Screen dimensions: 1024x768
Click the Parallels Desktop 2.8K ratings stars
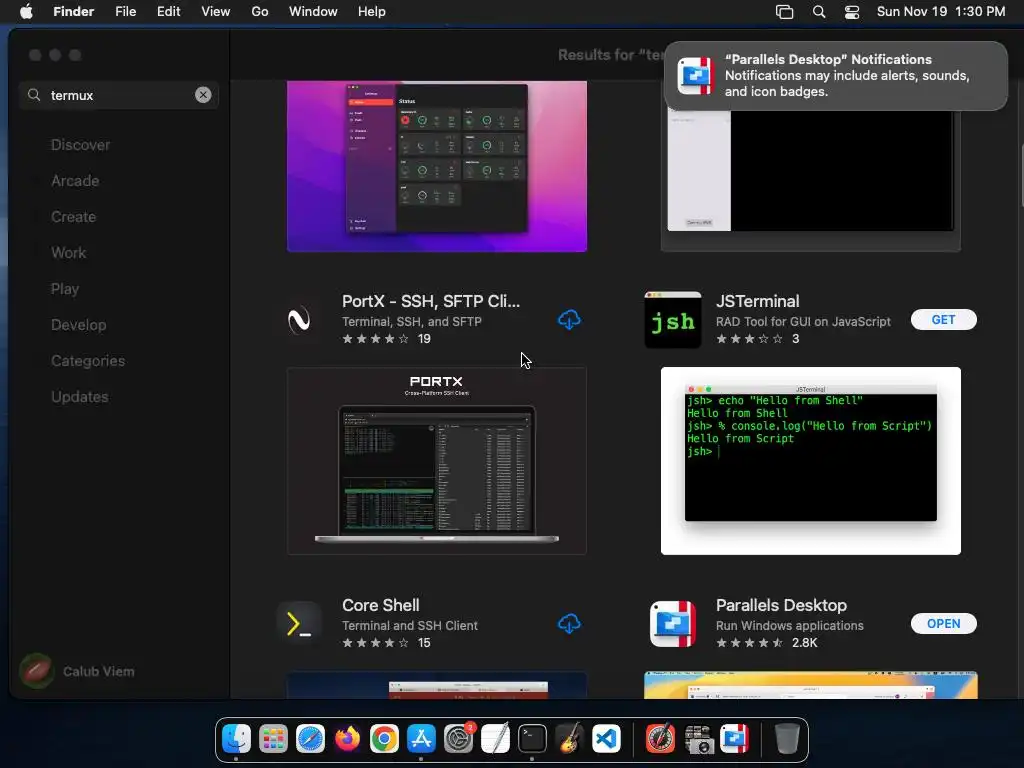[x=749, y=643]
